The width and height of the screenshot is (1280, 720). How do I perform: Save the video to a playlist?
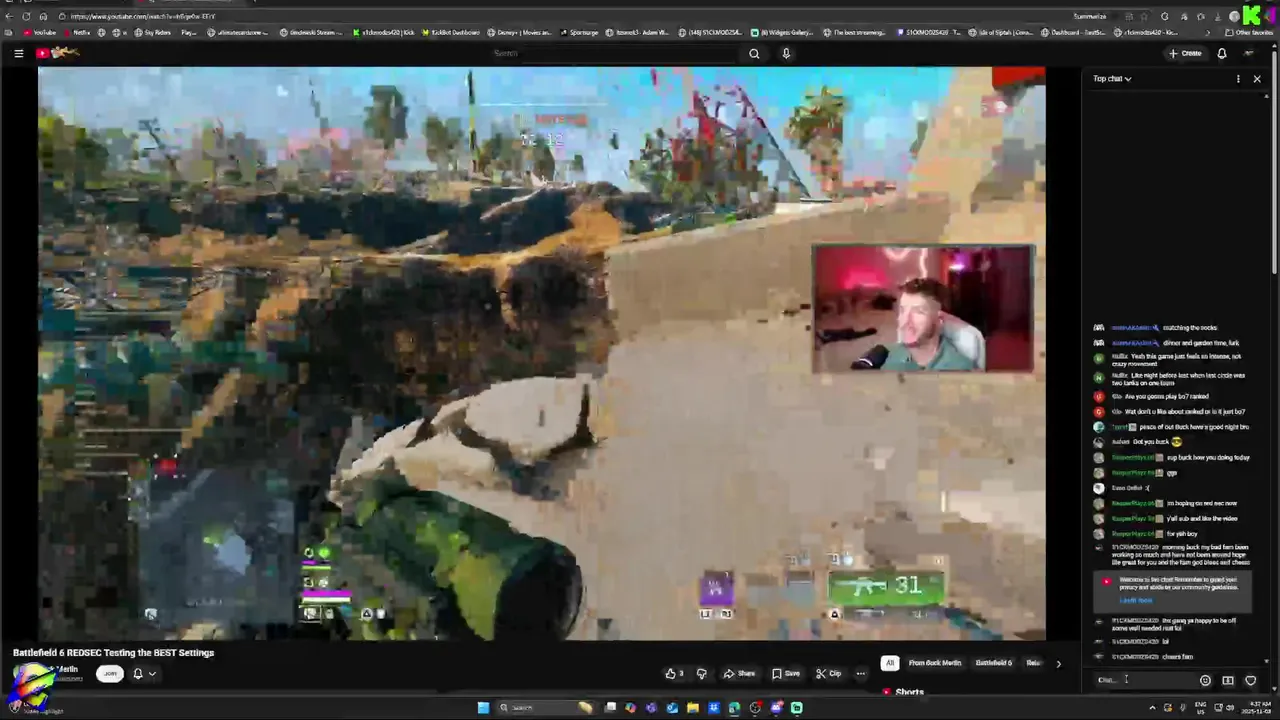[x=786, y=673]
